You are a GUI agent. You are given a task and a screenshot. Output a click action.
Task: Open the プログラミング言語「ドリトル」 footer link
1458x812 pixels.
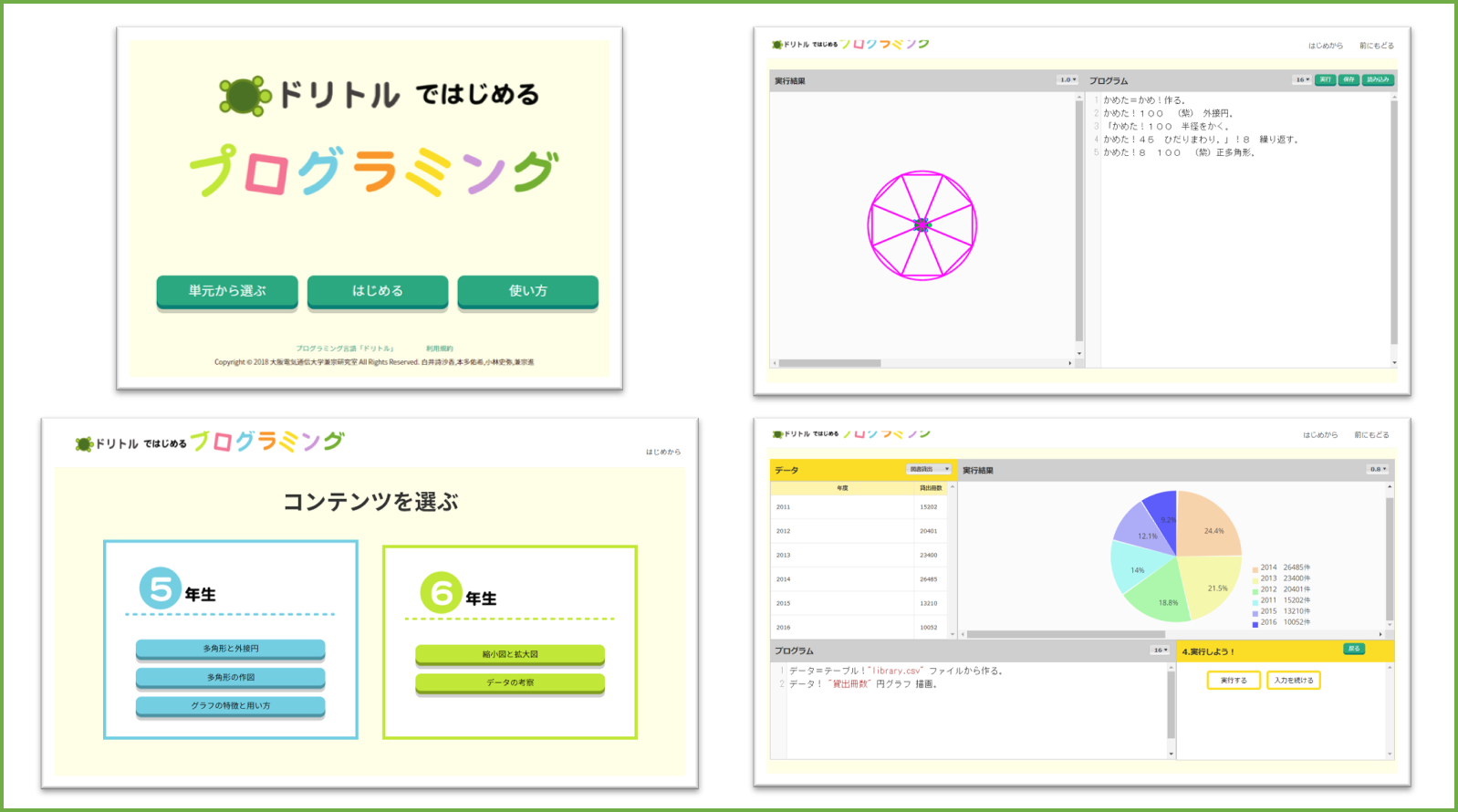coord(345,349)
